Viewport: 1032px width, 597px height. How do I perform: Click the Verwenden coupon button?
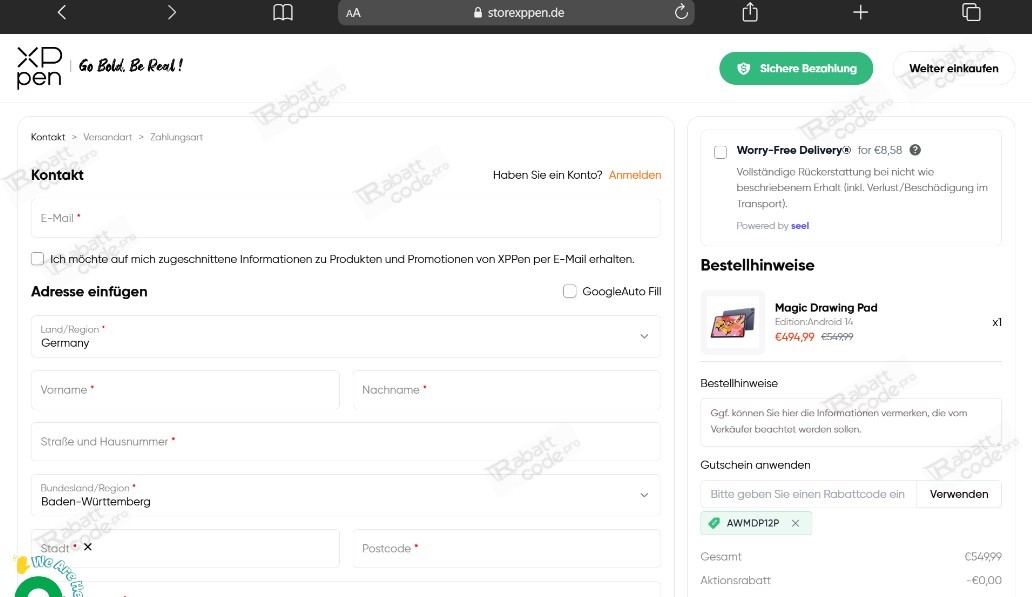click(959, 494)
